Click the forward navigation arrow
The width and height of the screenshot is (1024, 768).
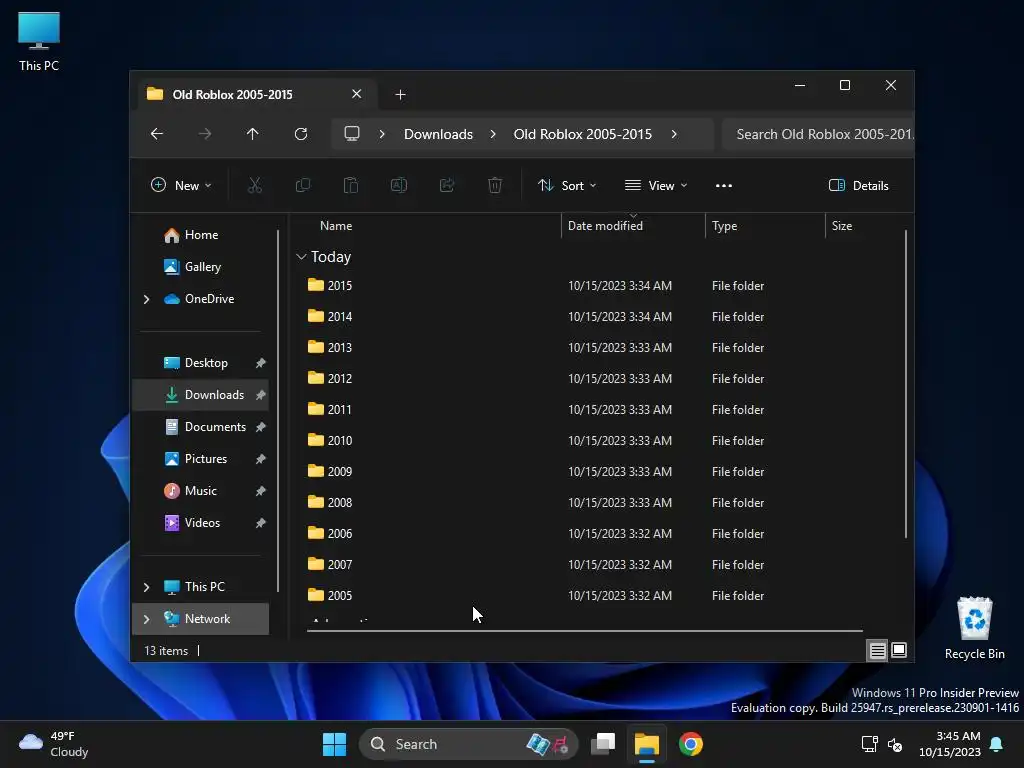205,134
